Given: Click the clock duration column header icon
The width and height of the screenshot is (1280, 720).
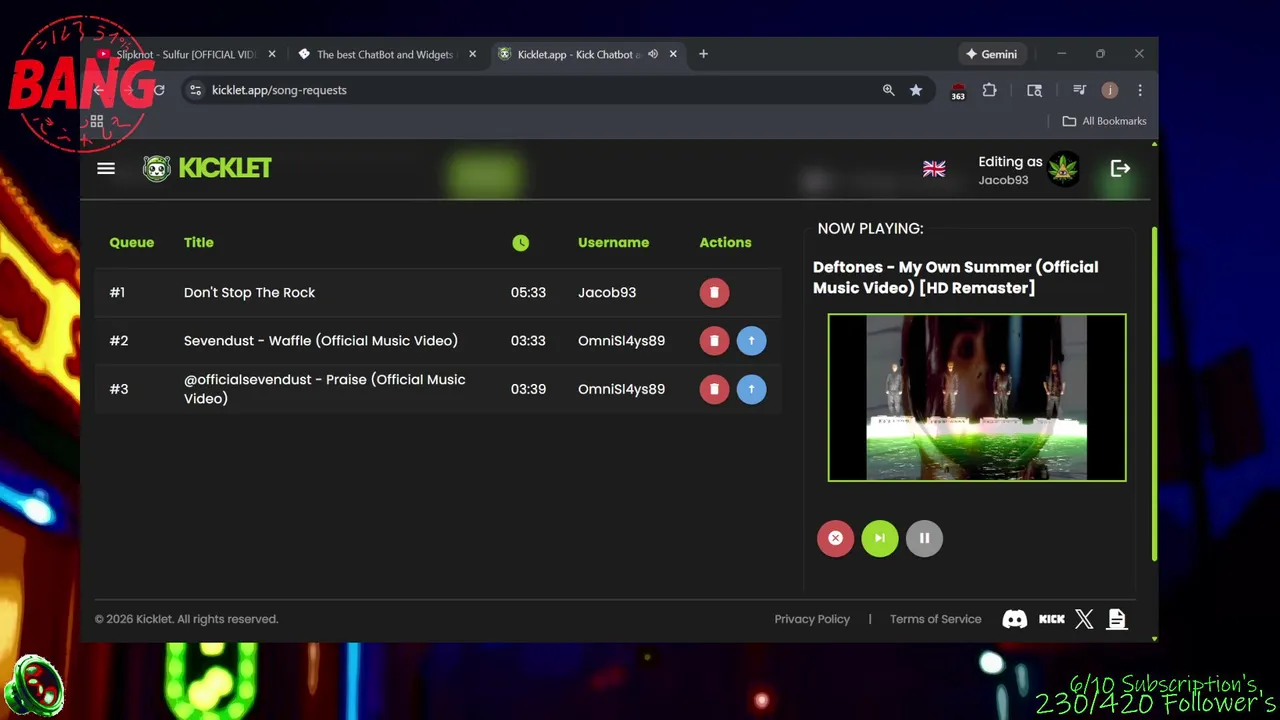Looking at the screenshot, I should tap(520, 243).
